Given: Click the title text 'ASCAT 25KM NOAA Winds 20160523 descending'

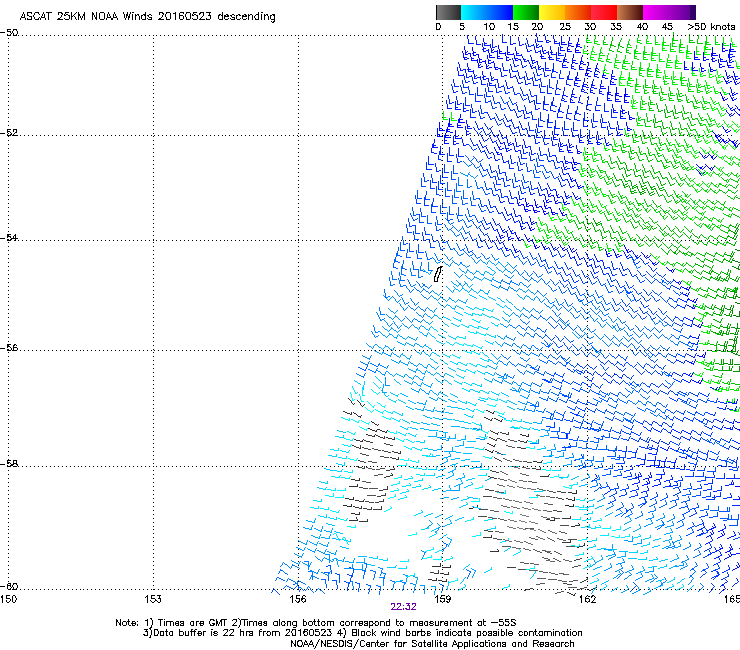Looking at the screenshot, I should point(147,17).
